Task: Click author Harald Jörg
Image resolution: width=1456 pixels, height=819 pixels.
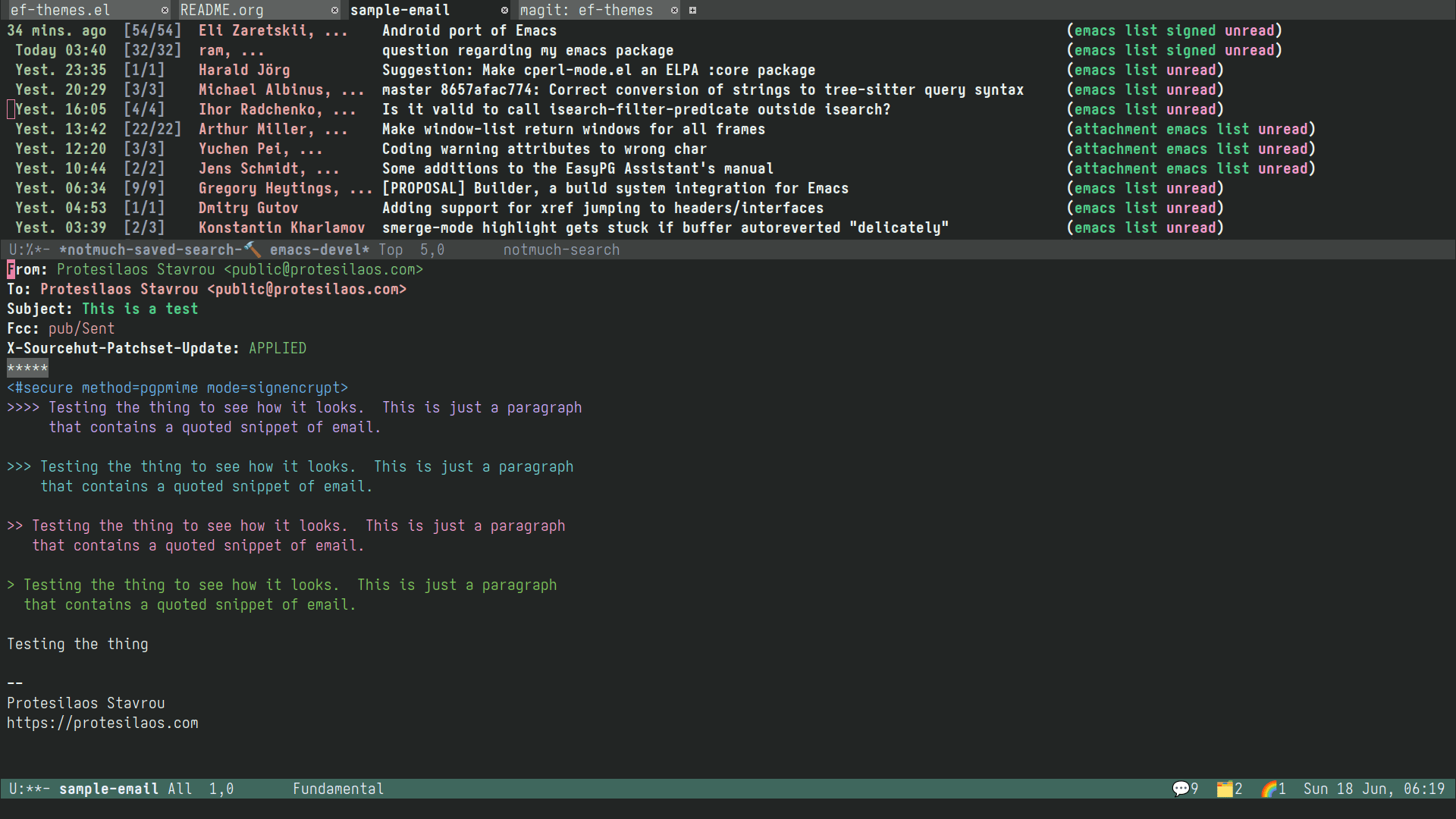Action: click(244, 70)
